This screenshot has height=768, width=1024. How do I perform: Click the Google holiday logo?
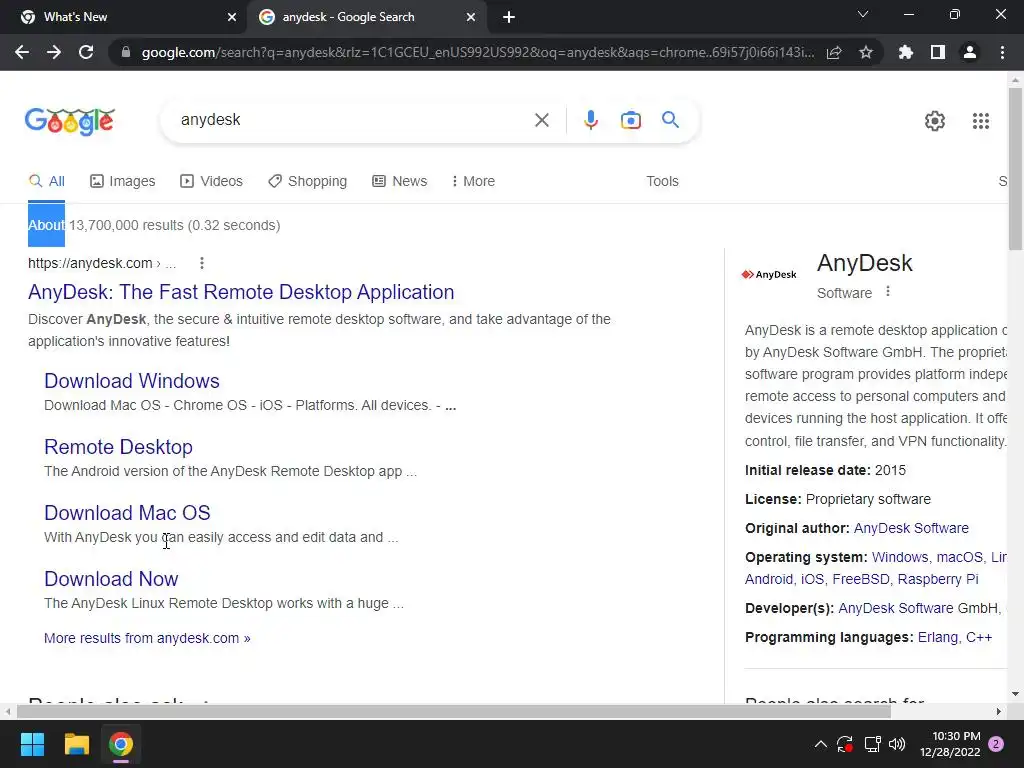coord(70,121)
